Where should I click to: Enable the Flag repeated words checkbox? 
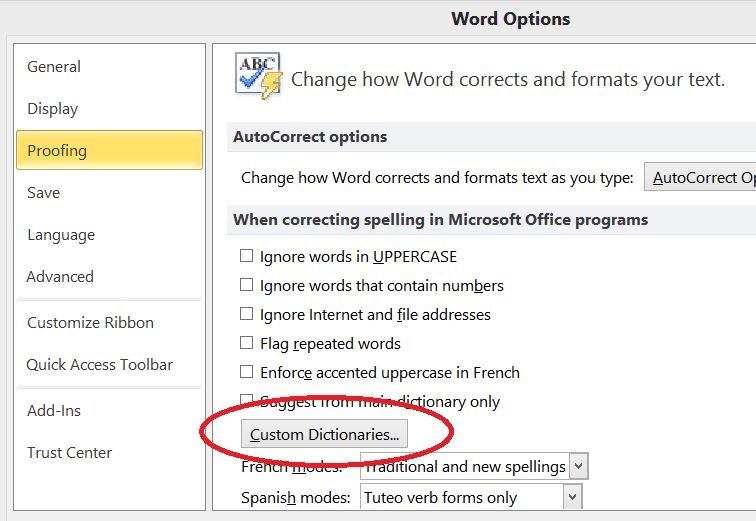point(247,344)
